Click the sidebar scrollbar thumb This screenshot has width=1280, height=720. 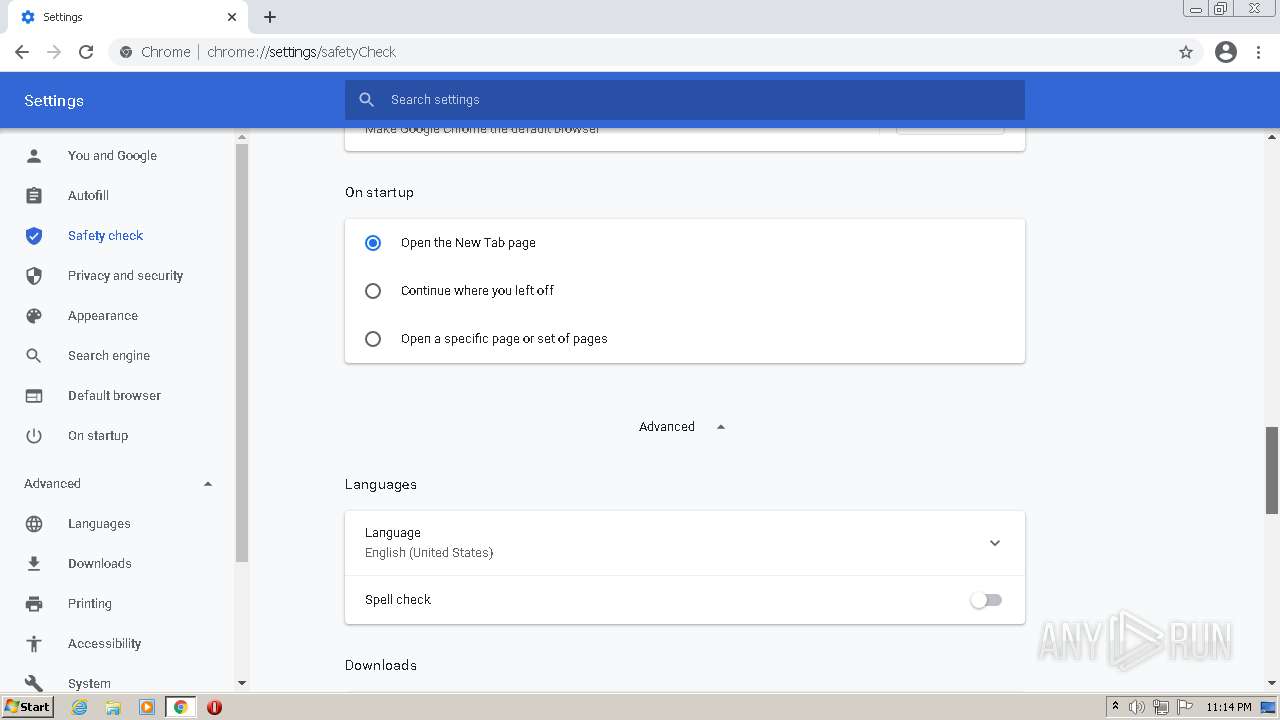[x=241, y=352]
